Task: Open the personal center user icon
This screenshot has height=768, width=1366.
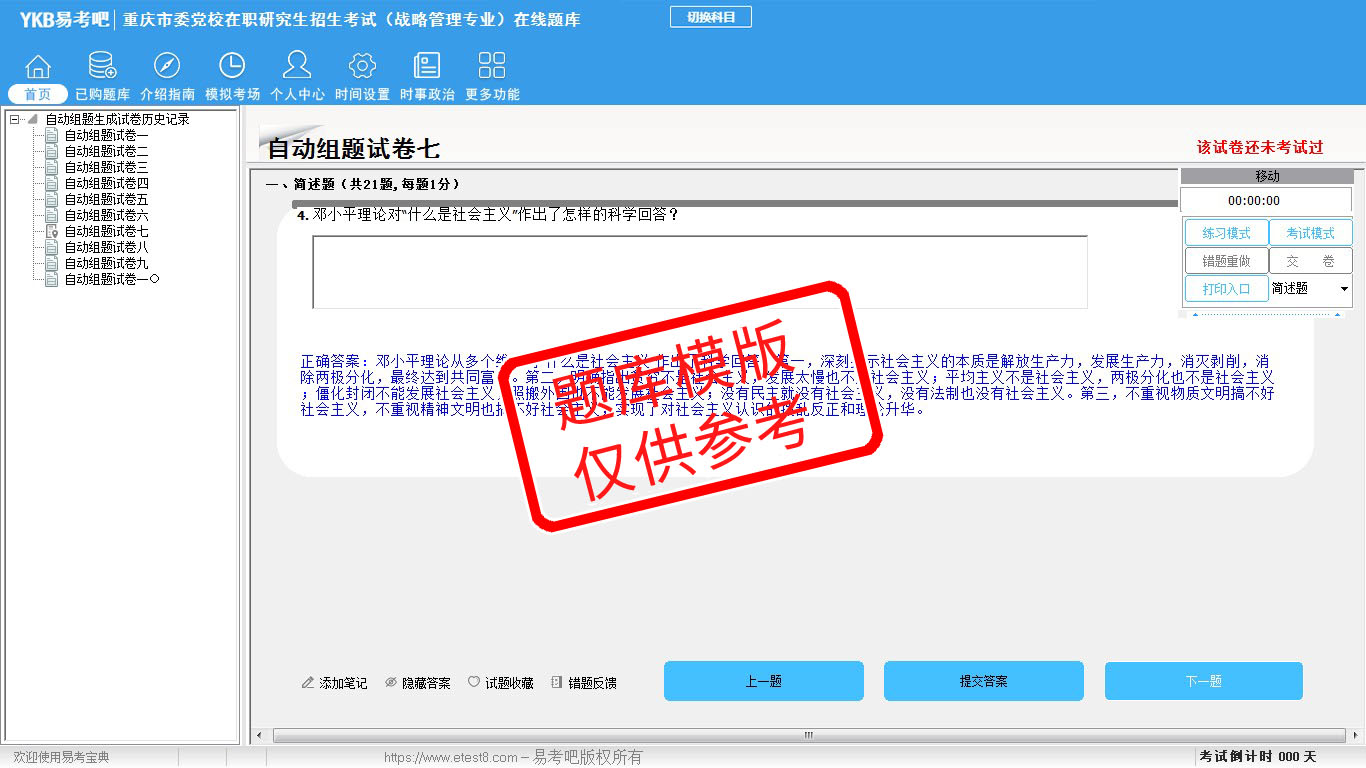Action: pos(297,67)
